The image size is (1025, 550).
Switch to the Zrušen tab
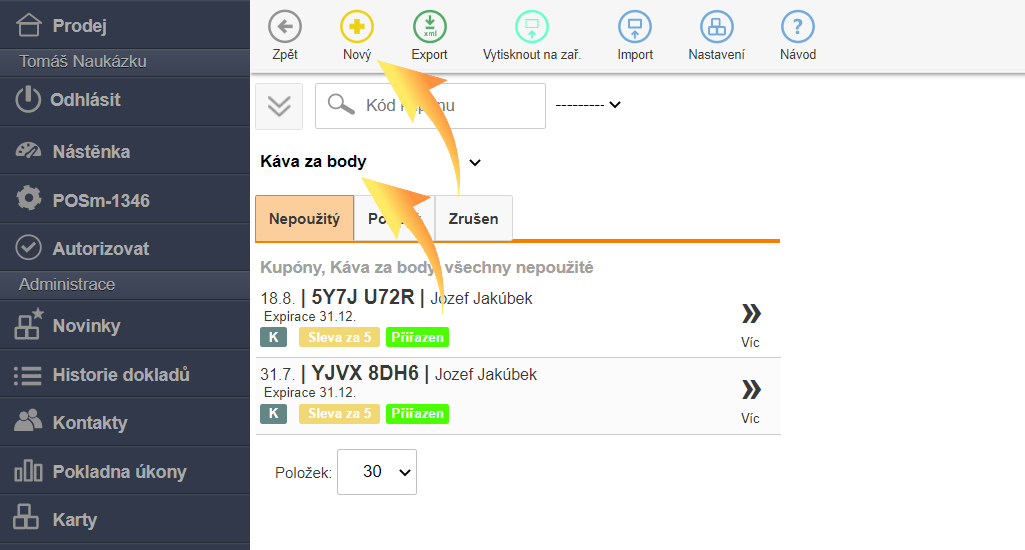(473, 219)
